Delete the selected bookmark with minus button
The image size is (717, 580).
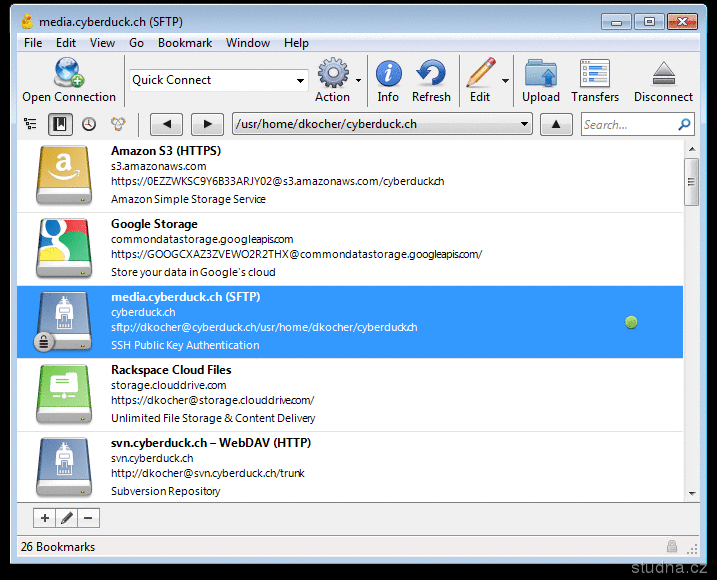click(88, 518)
